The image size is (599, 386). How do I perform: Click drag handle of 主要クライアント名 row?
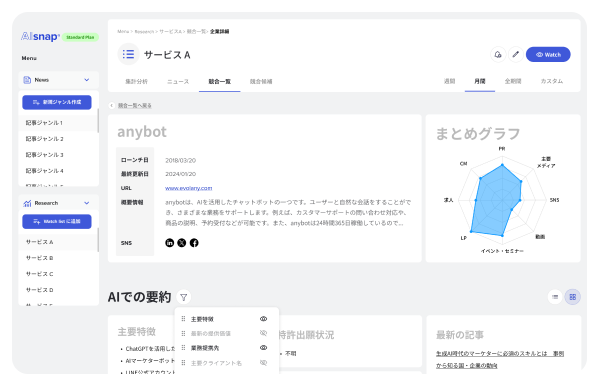[183, 363]
